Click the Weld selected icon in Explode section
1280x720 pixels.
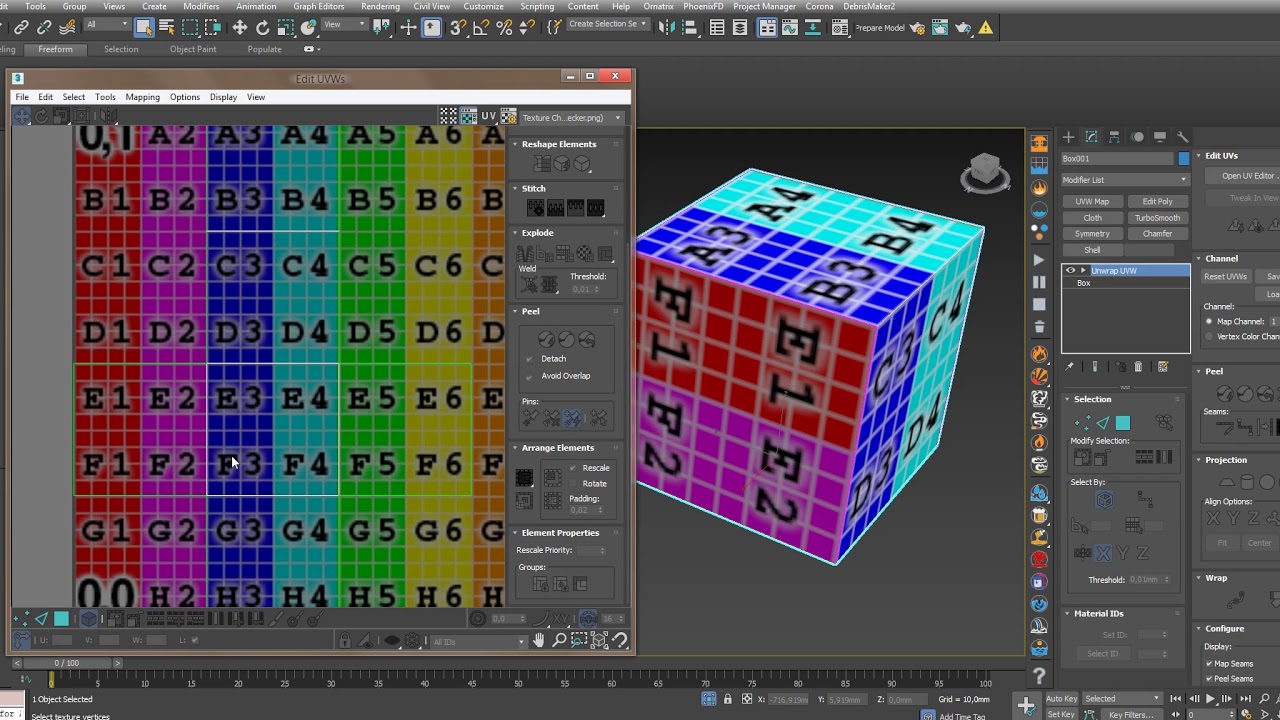(x=549, y=285)
